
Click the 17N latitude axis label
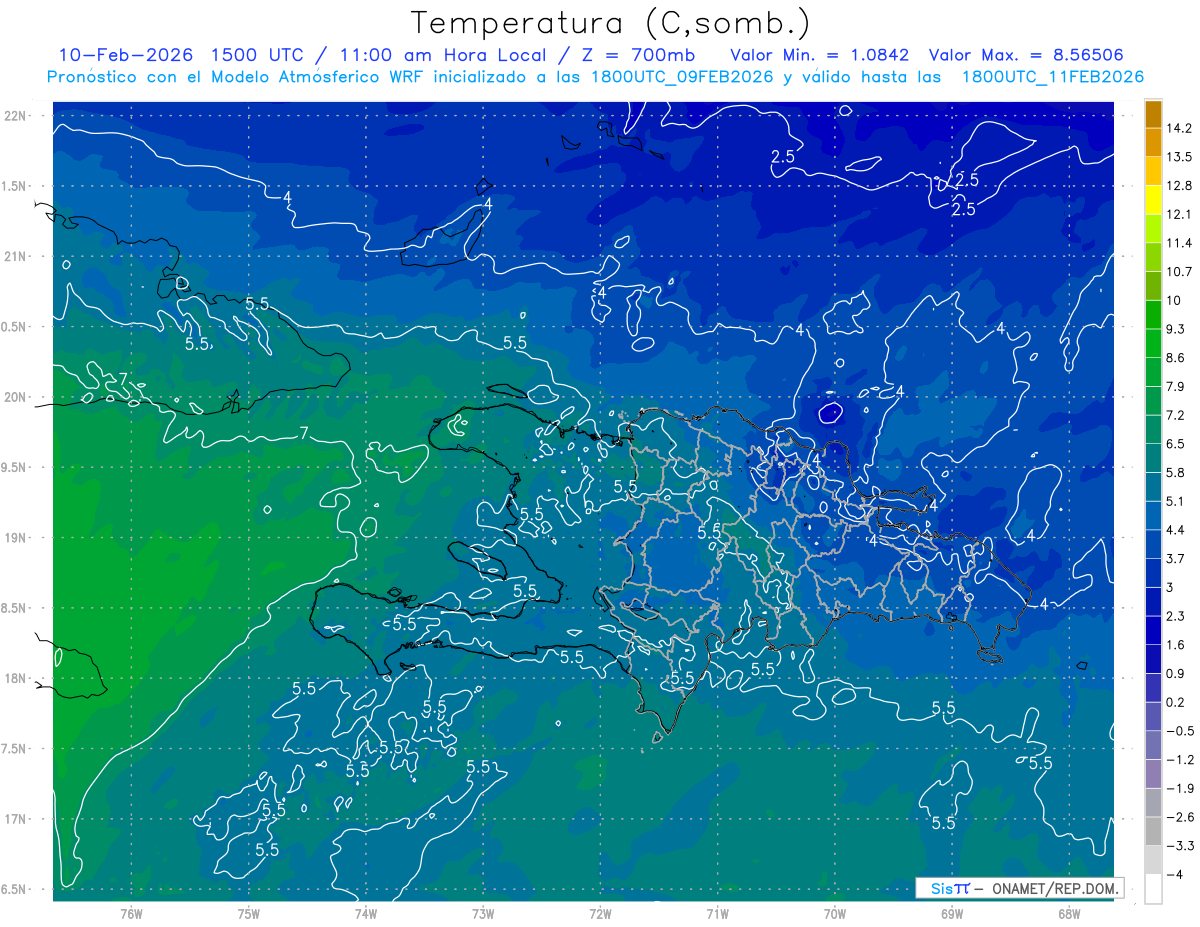pyautogui.click(x=16, y=819)
